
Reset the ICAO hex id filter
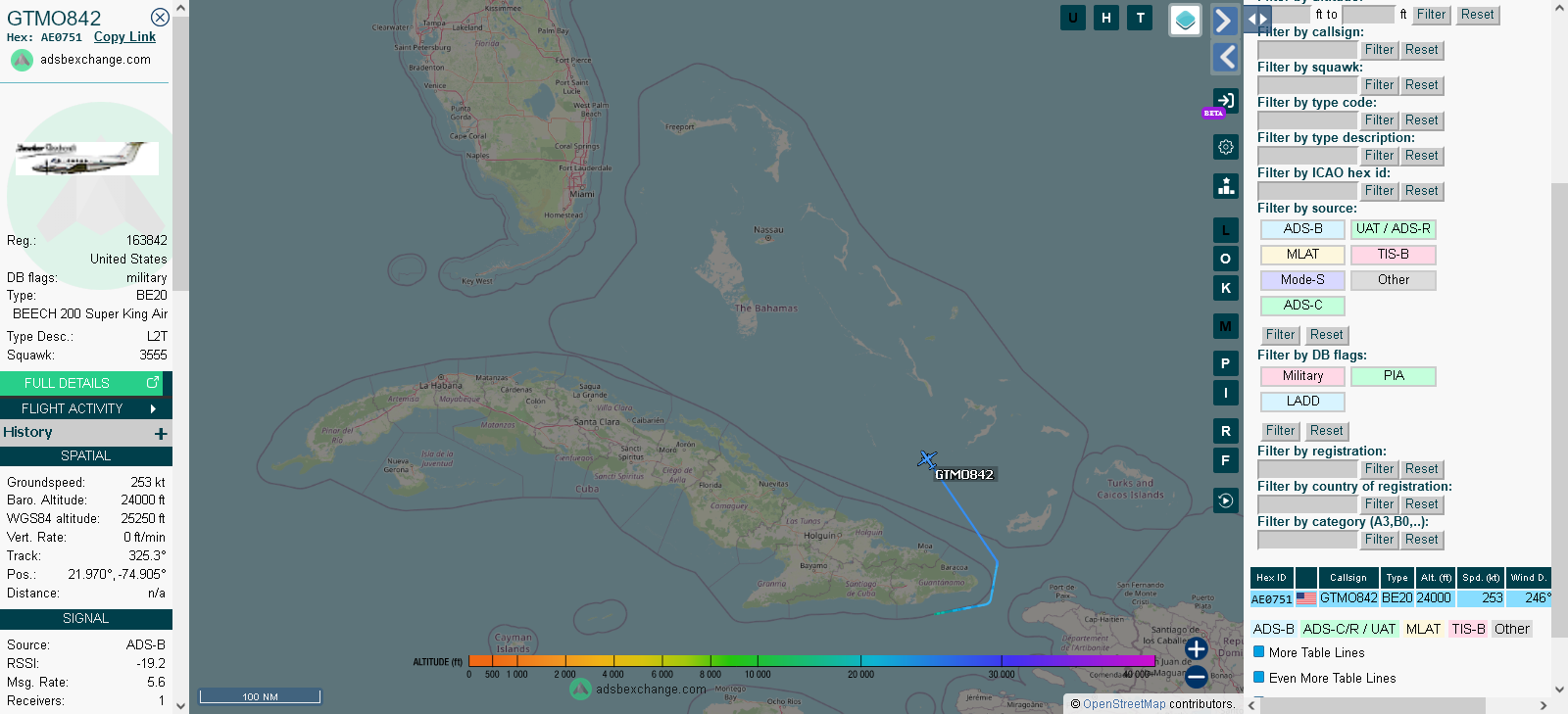(x=1421, y=191)
